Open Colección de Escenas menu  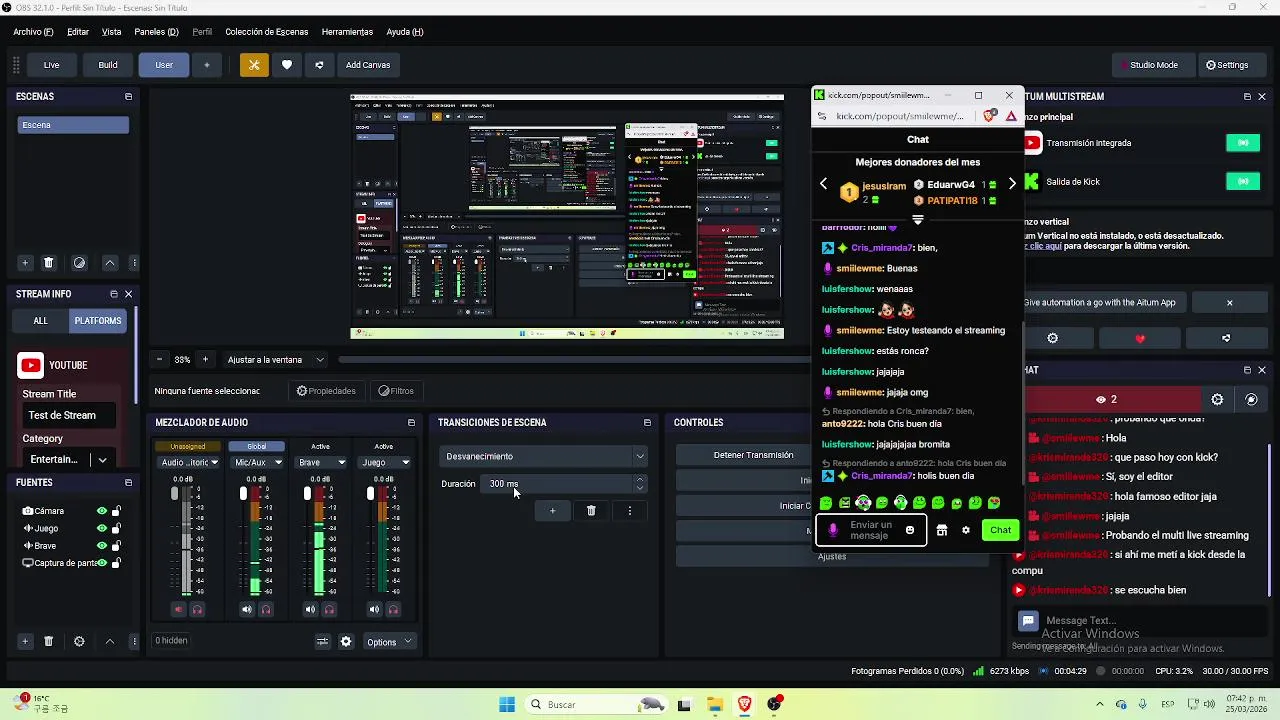[x=266, y=32]
